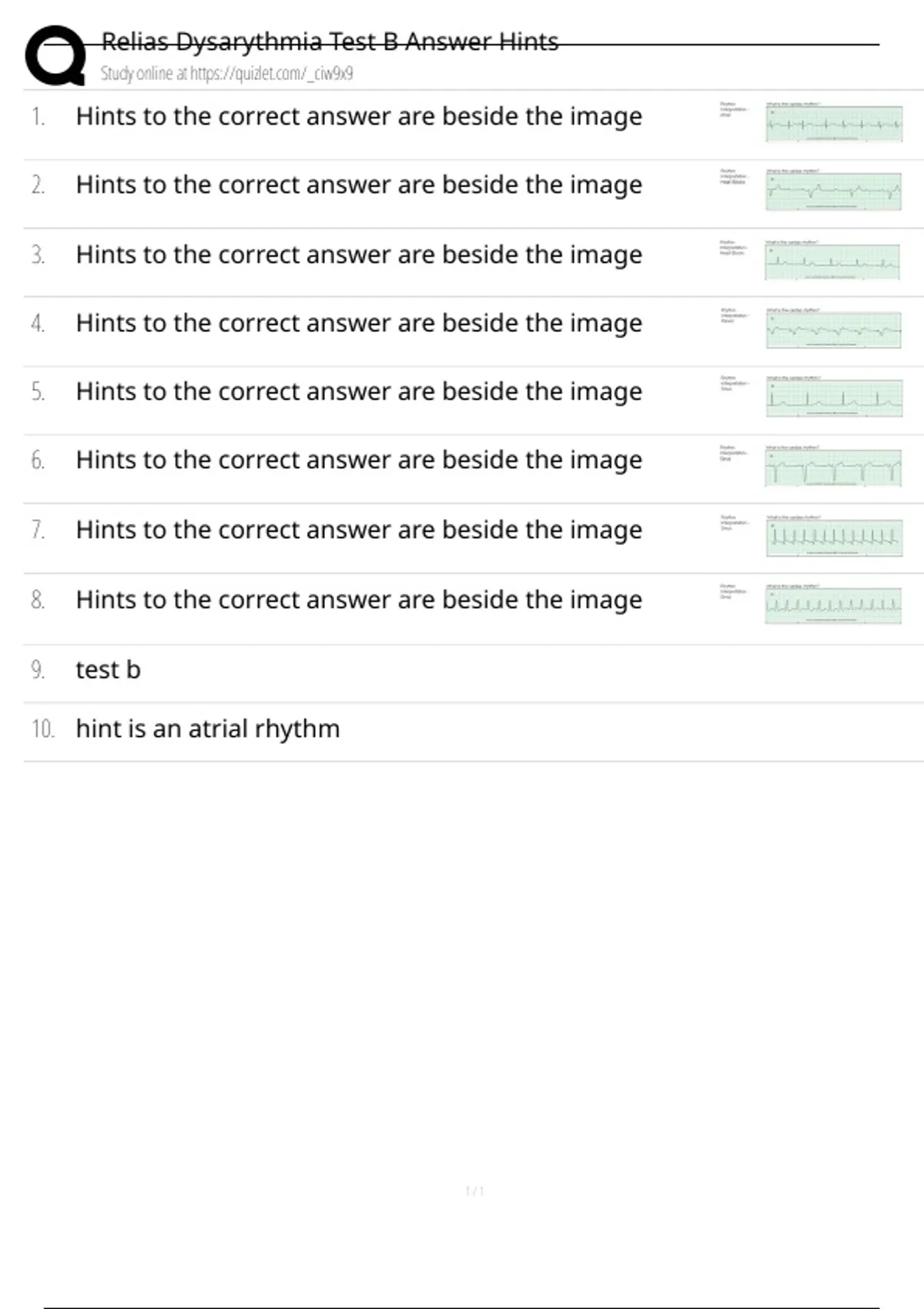Select the item 3 "Hints to the correct answer" sentence

359,254
